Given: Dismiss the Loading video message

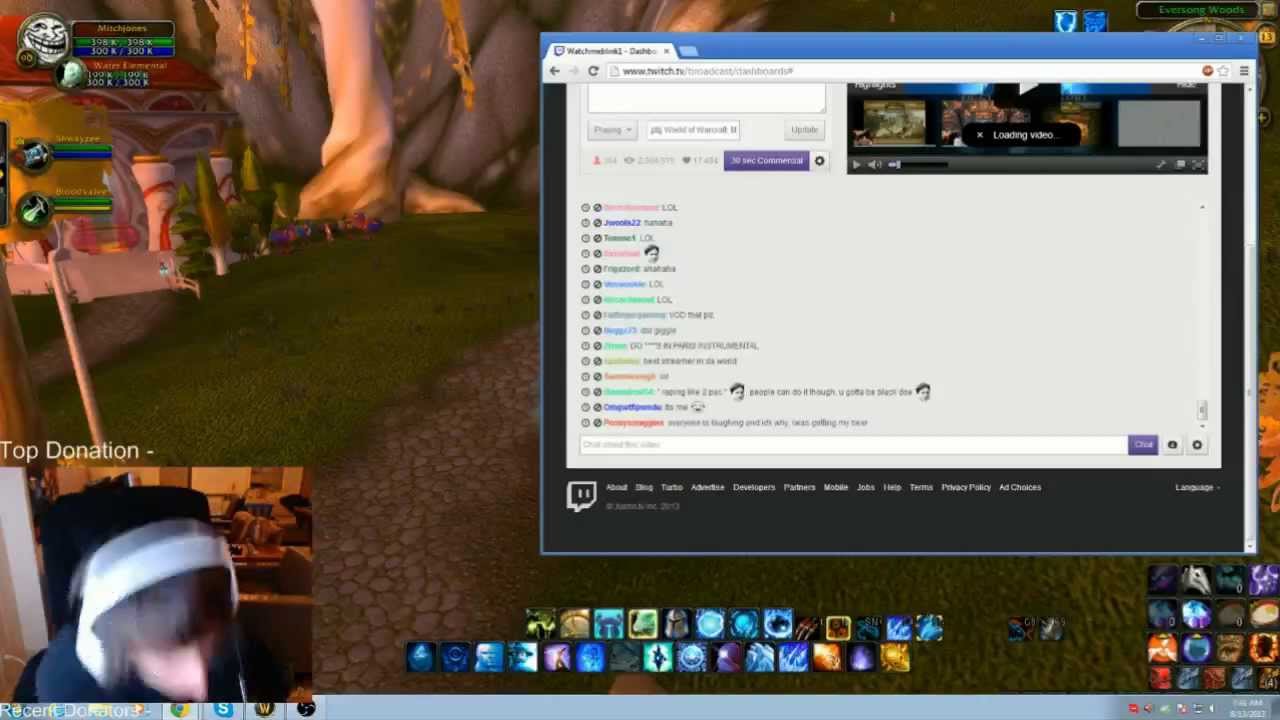Looking at the screenshot, I should tap(980, 135).
